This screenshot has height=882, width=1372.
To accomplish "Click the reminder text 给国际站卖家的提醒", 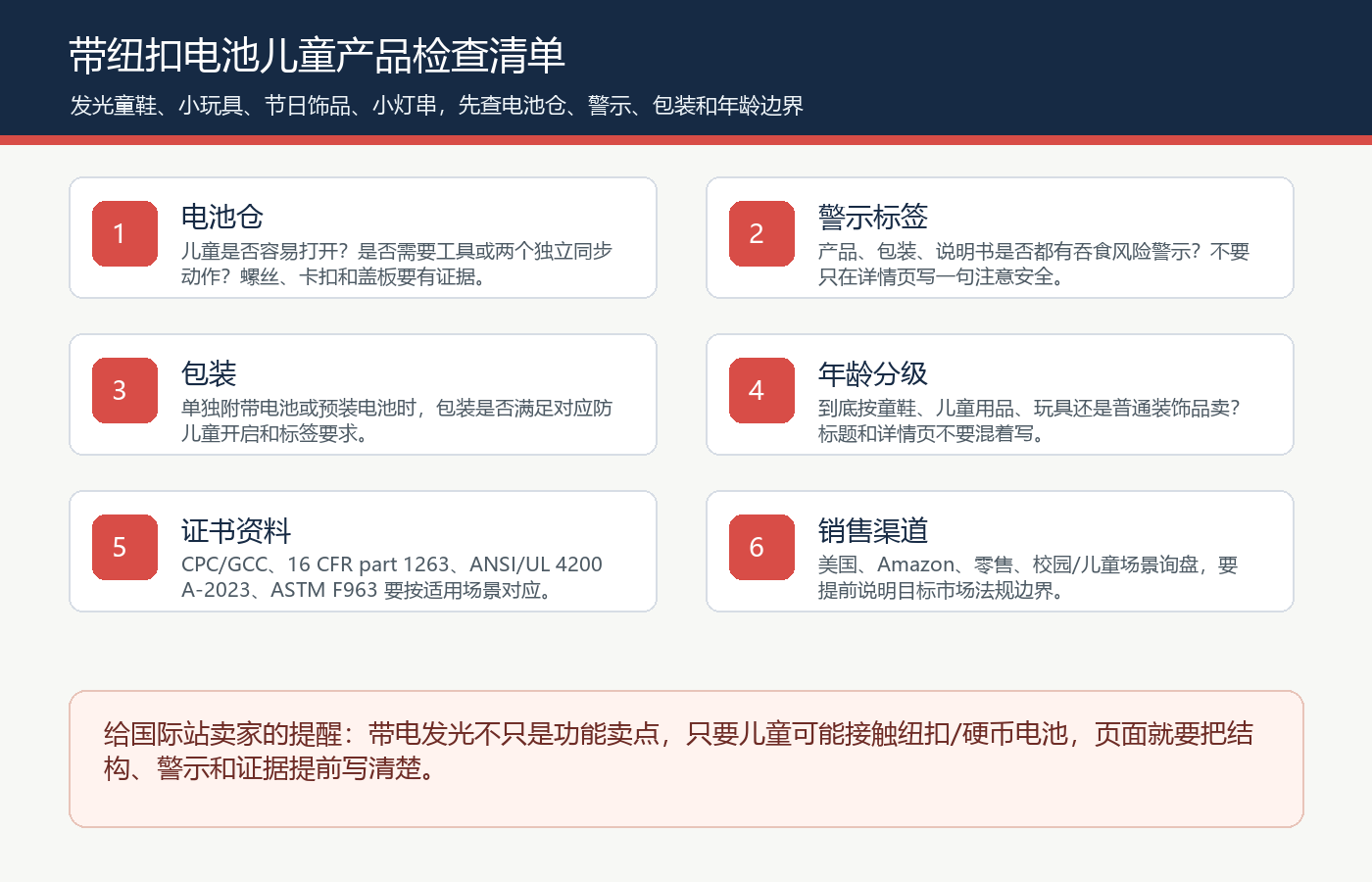I will 678,751.
